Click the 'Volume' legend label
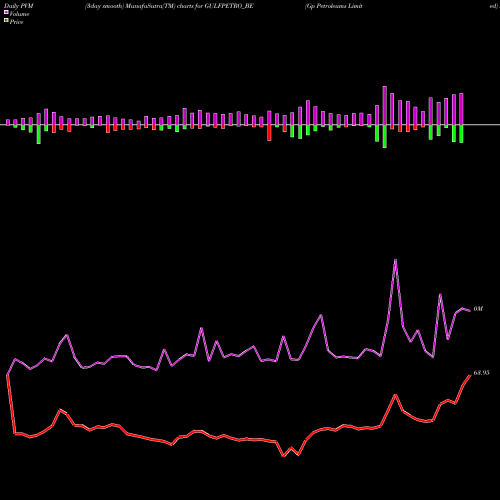This screenshot has height=500, width=500. [x=19, y=14]
